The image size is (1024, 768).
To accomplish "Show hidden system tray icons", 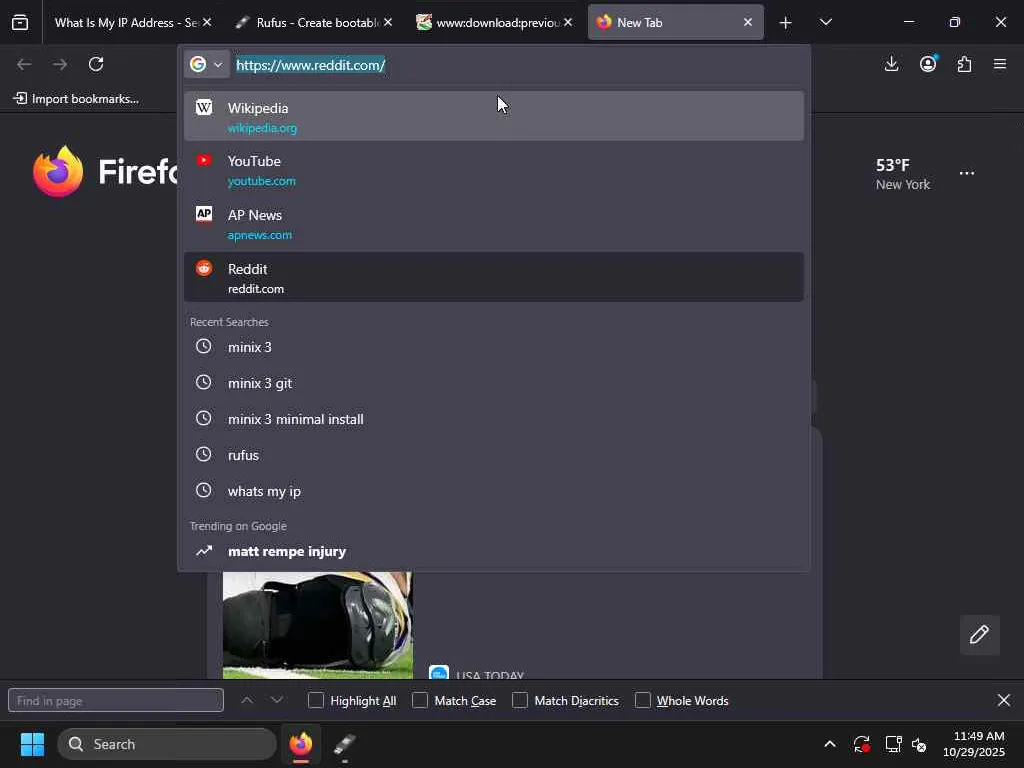I will point(830,744).
